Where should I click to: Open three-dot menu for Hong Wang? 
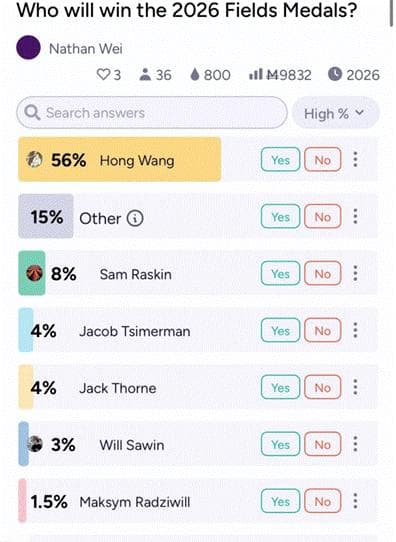pos(355,159)
